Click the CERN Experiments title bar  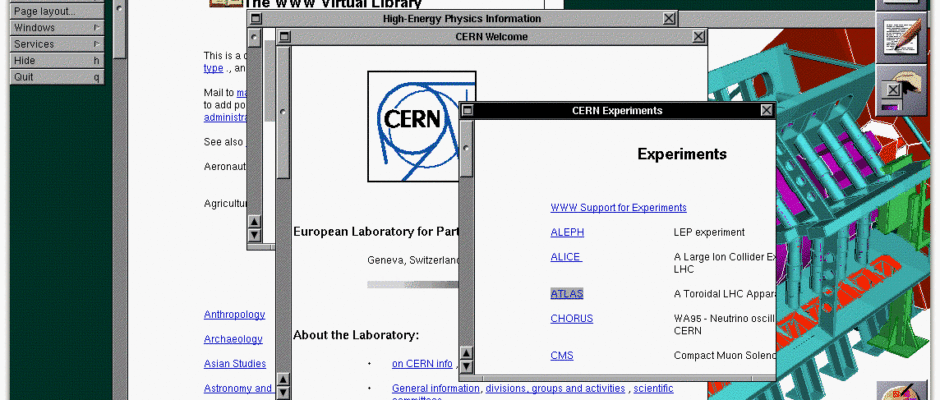(x=616, y=110)
